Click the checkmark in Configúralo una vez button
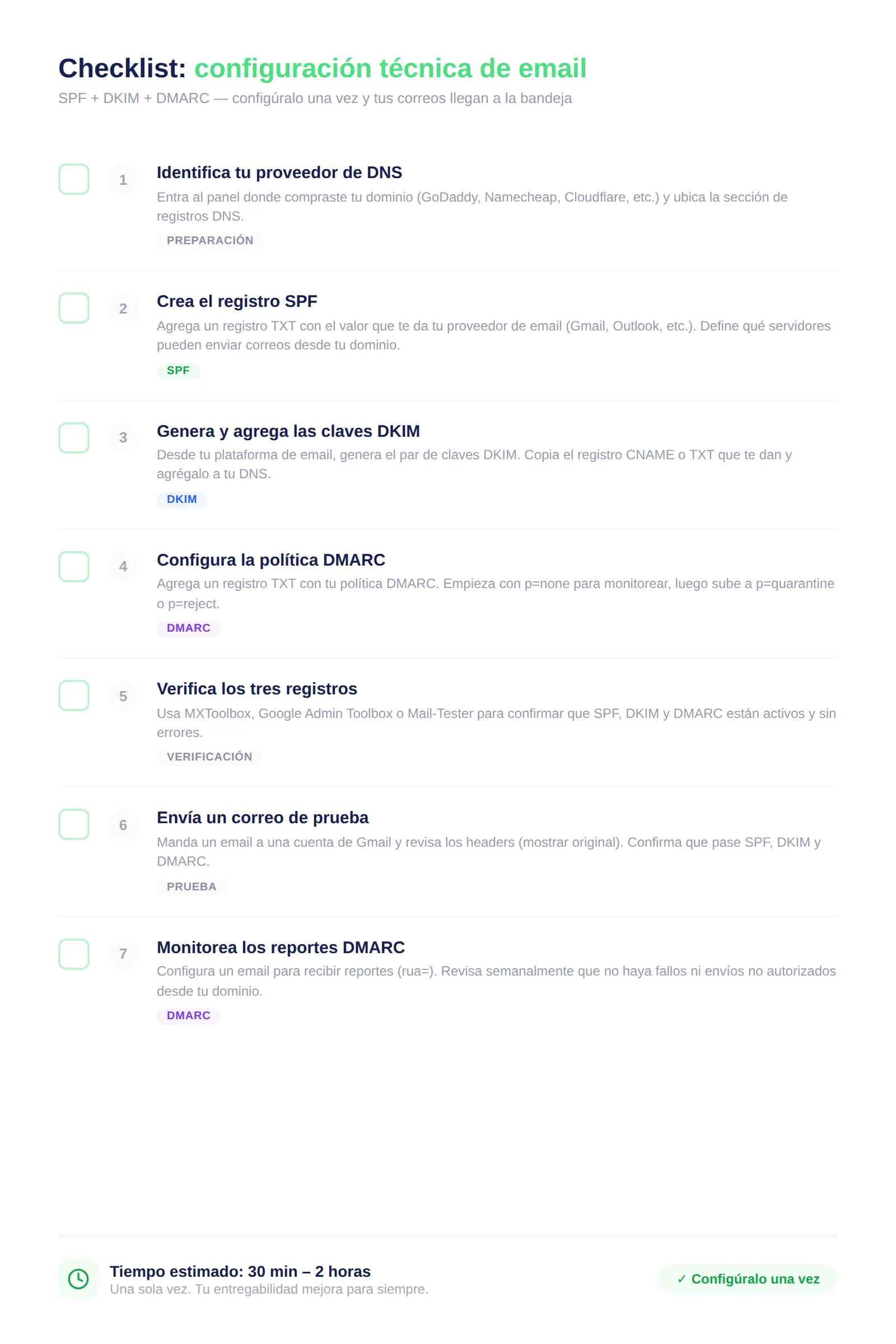Image resolution: width=896 pixels, height=1344 pixels. (x=682, y=1280)
